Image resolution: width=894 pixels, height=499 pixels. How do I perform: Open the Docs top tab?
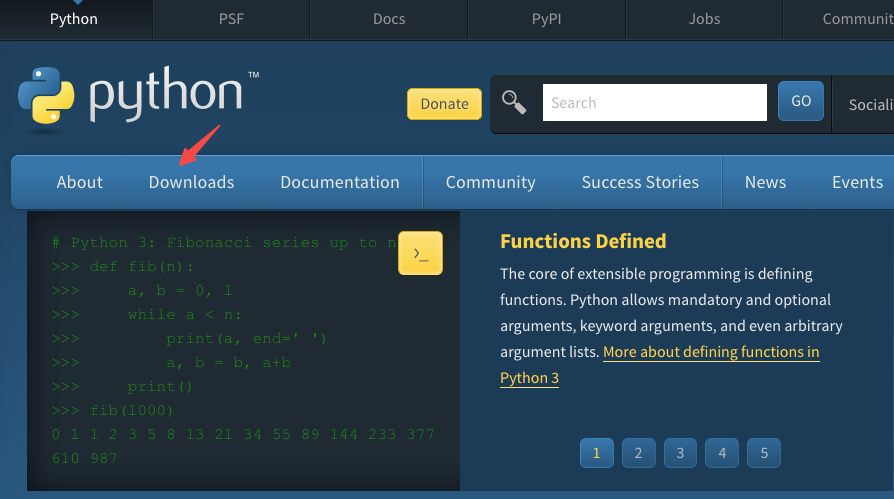[x=389, y=19]
